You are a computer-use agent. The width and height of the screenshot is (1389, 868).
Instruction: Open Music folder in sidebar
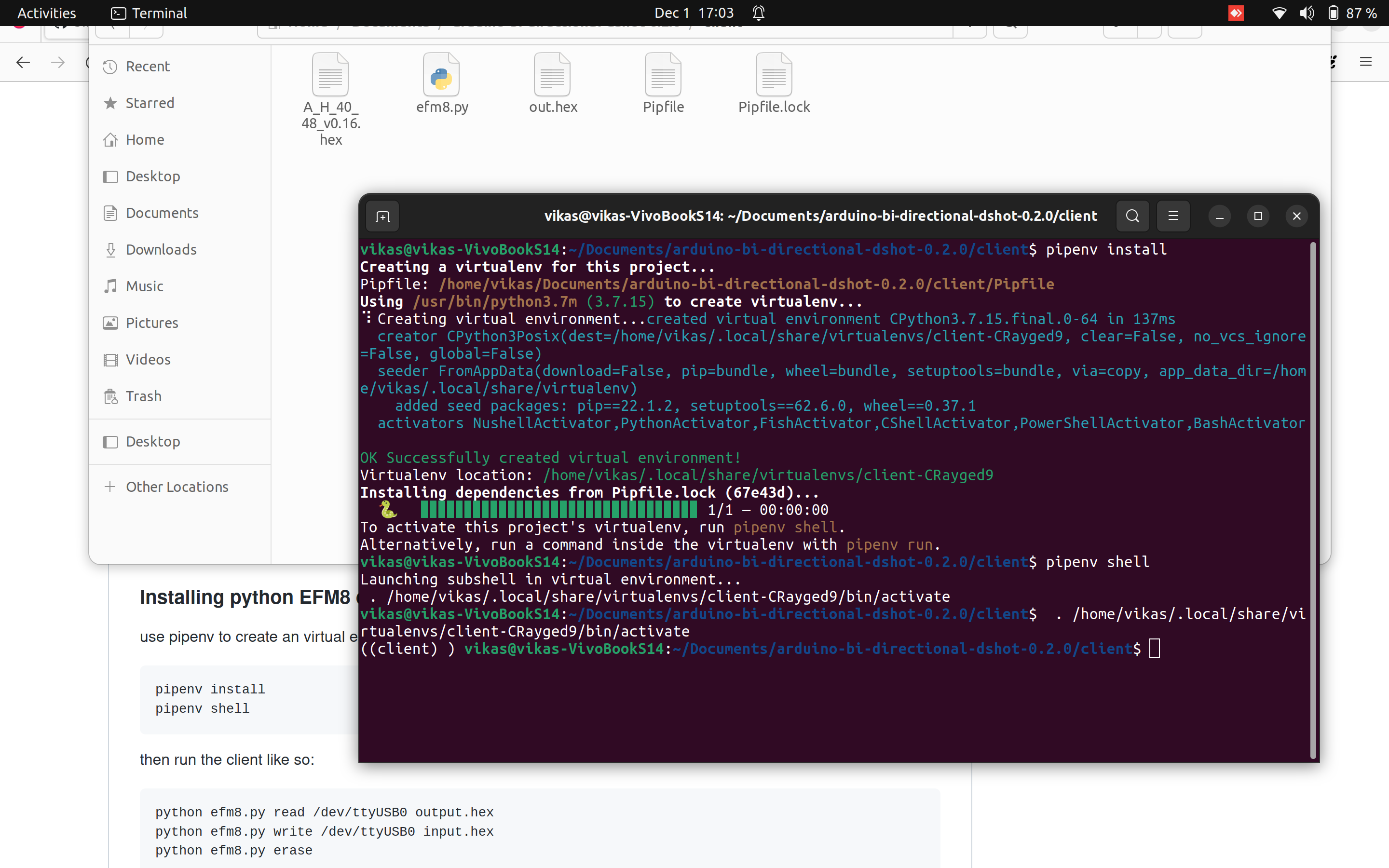click(x=180, y=286)
